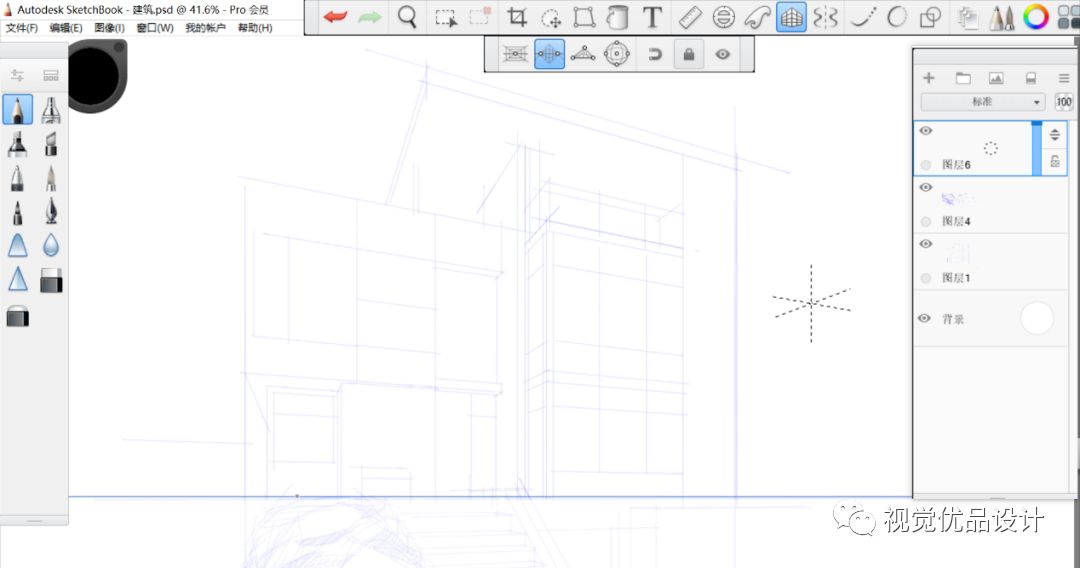The image size is (1080, 568).
Task: Hide the 背景 layer eye icon
Action: pos(925,318)
